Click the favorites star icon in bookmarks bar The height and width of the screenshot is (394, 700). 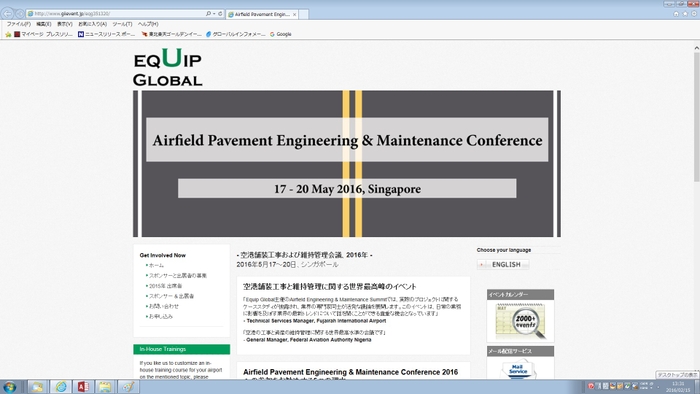point(8,34)
